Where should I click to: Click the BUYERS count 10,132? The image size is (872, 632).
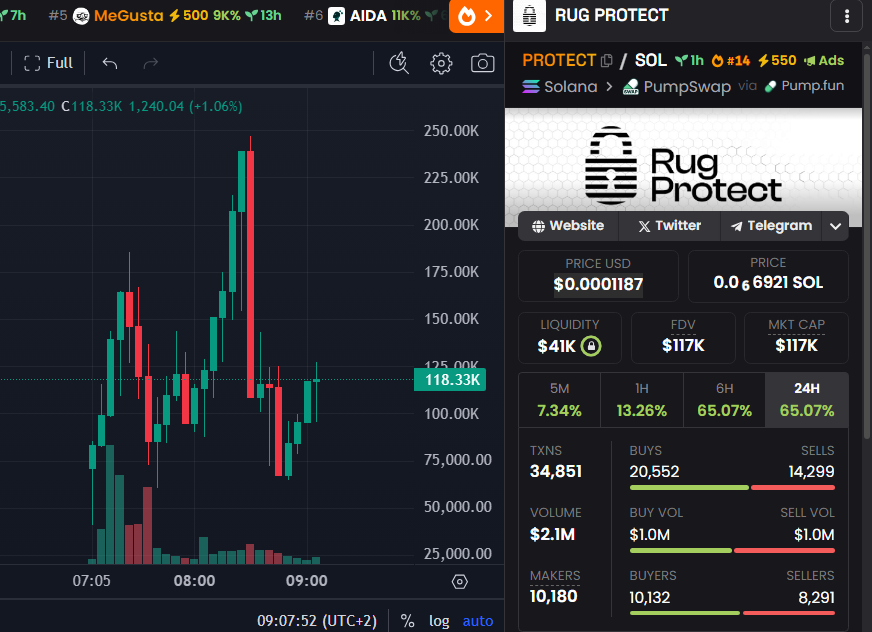[650, 598]
